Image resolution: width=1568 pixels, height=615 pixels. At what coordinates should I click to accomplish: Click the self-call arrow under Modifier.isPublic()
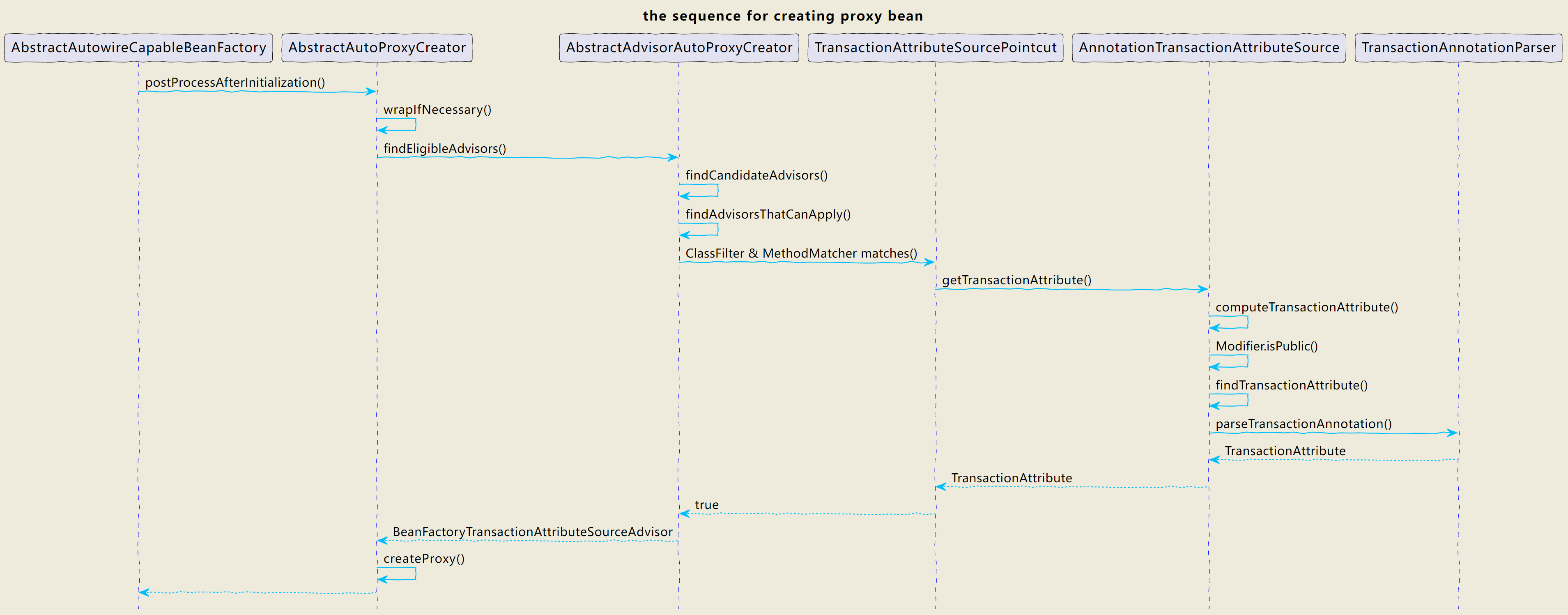[x=1229, y=362]
